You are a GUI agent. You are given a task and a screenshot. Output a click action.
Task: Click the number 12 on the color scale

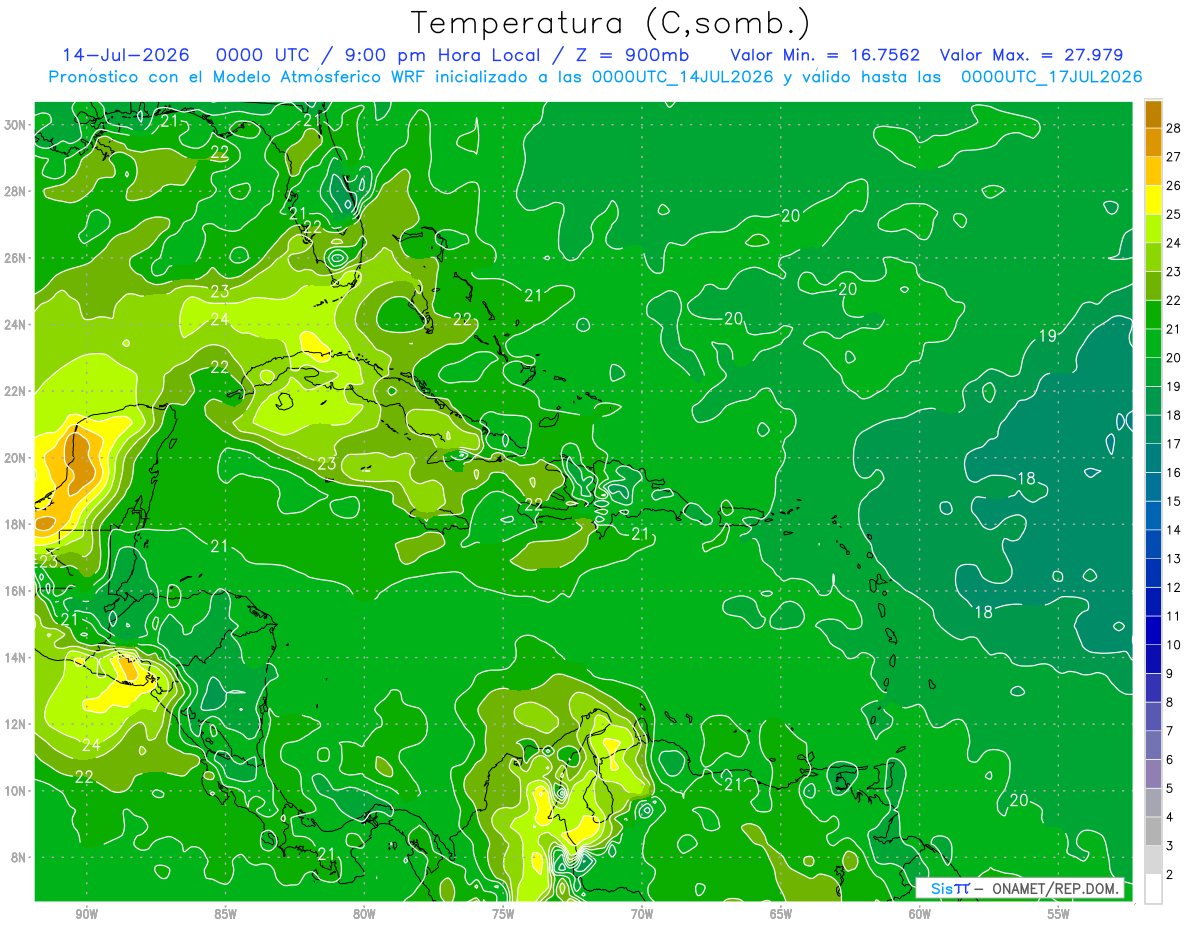[1173, 587]
